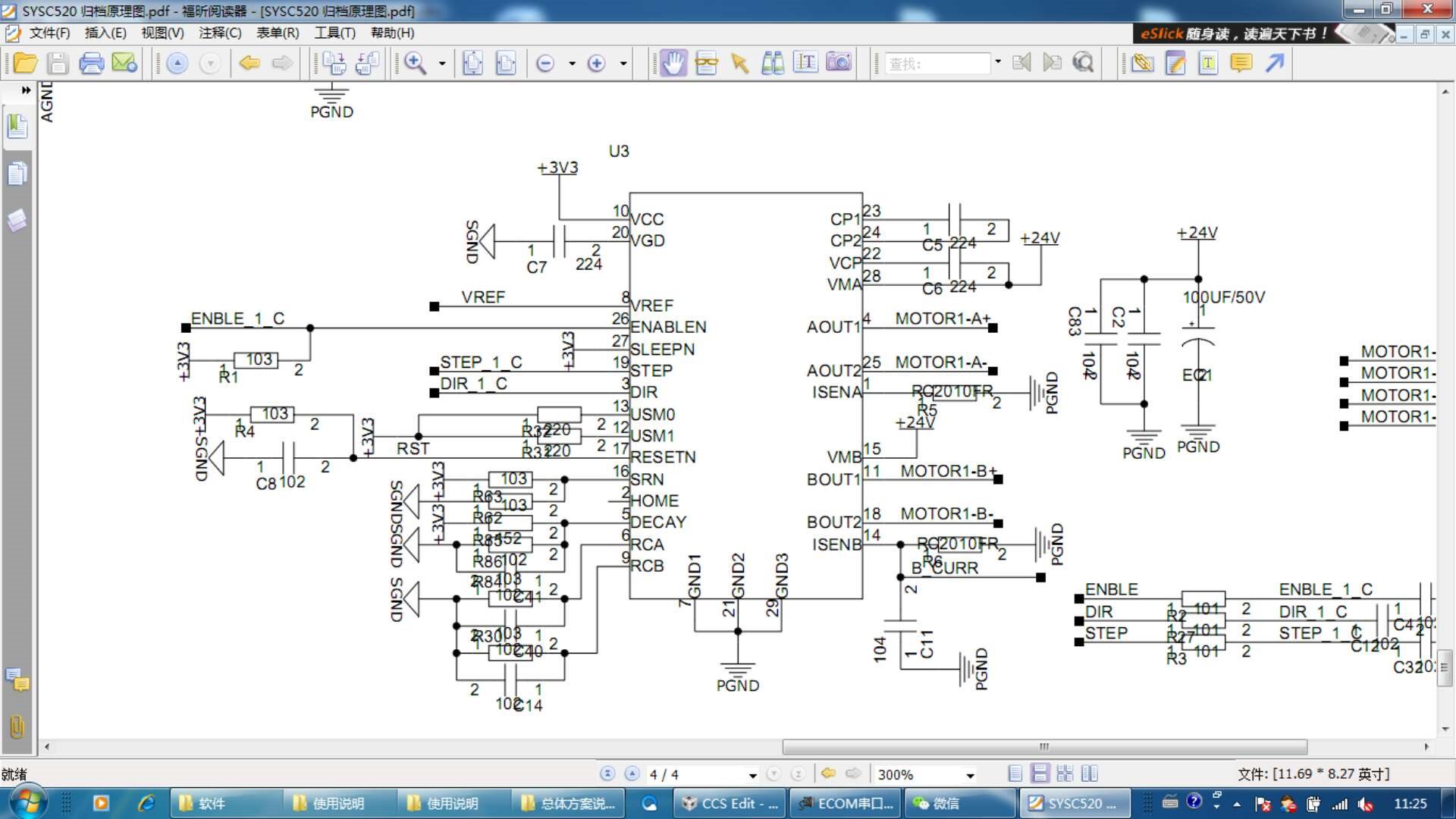
Task: Zoom out with the minus circle icon
Action: [x=544, y=64]
